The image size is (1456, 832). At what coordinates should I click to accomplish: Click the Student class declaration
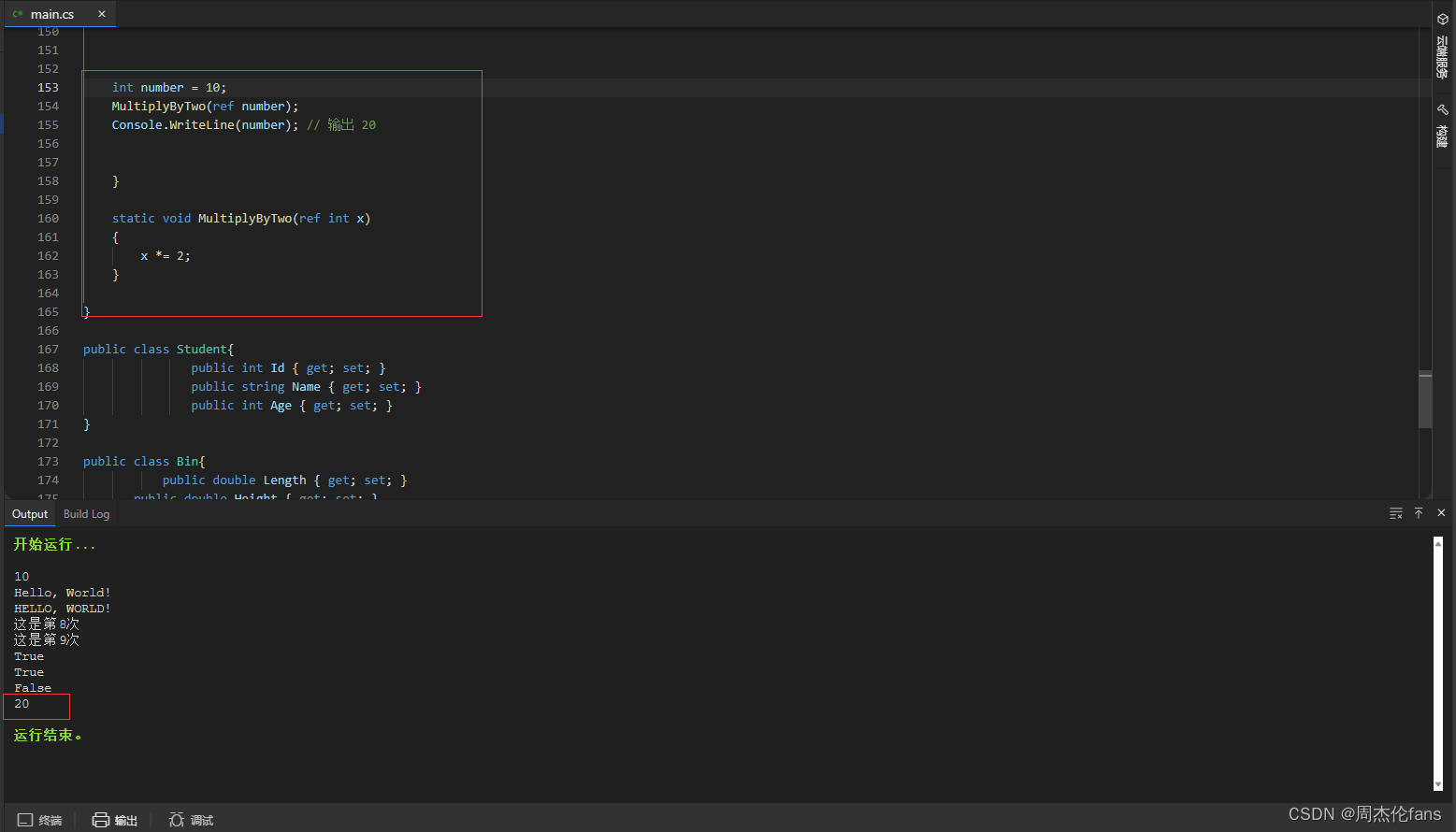point(201,349)
